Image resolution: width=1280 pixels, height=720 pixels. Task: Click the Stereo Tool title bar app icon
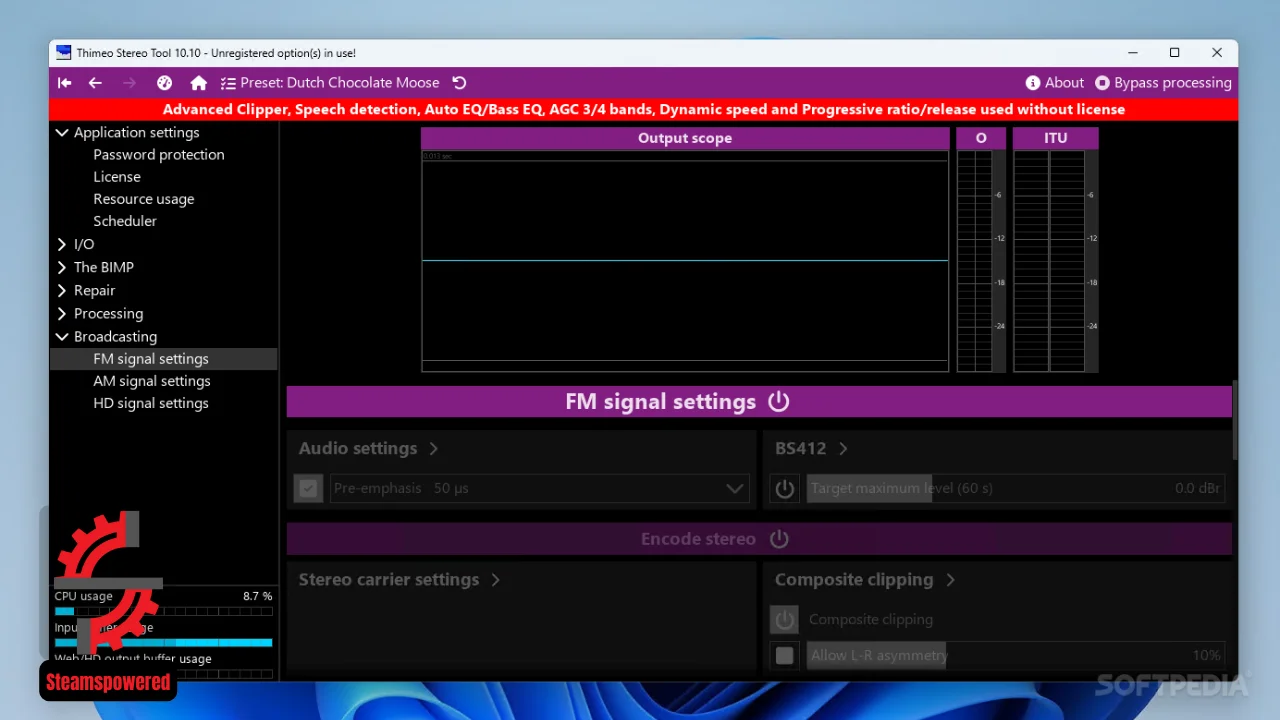tap(64, 53)
